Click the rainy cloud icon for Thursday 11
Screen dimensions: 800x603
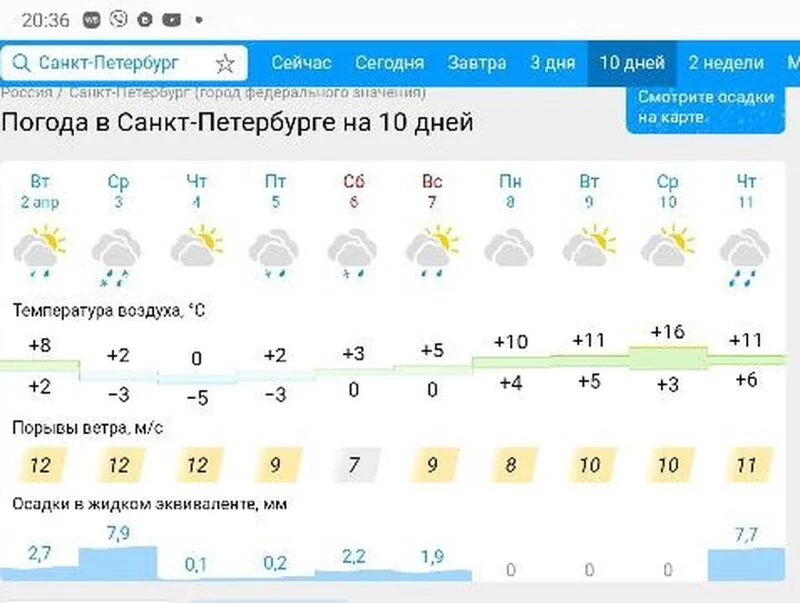tap(746, 252)
